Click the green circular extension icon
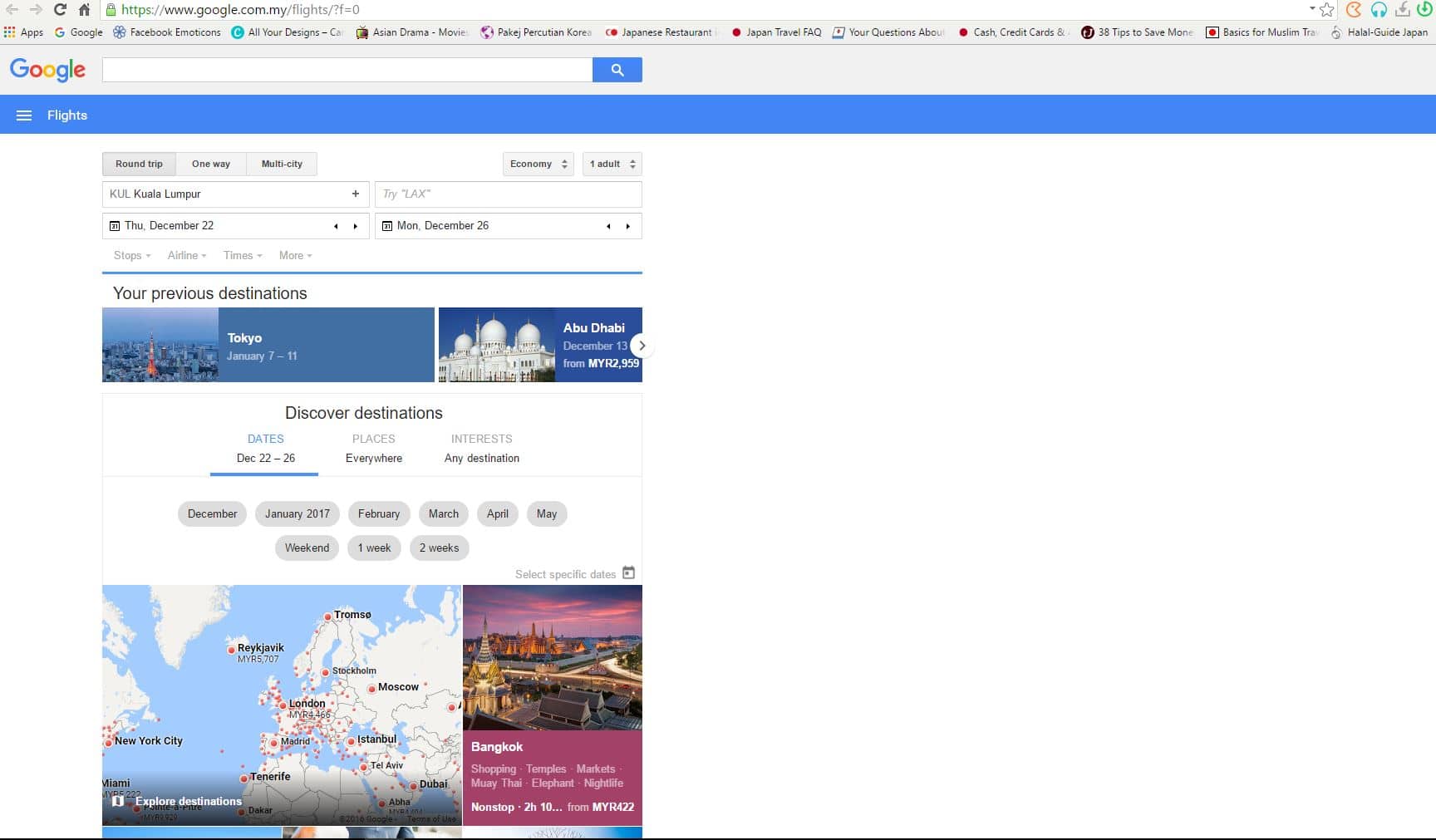The height and width of the screenshot is (840, 1436). coord(1424,10)
